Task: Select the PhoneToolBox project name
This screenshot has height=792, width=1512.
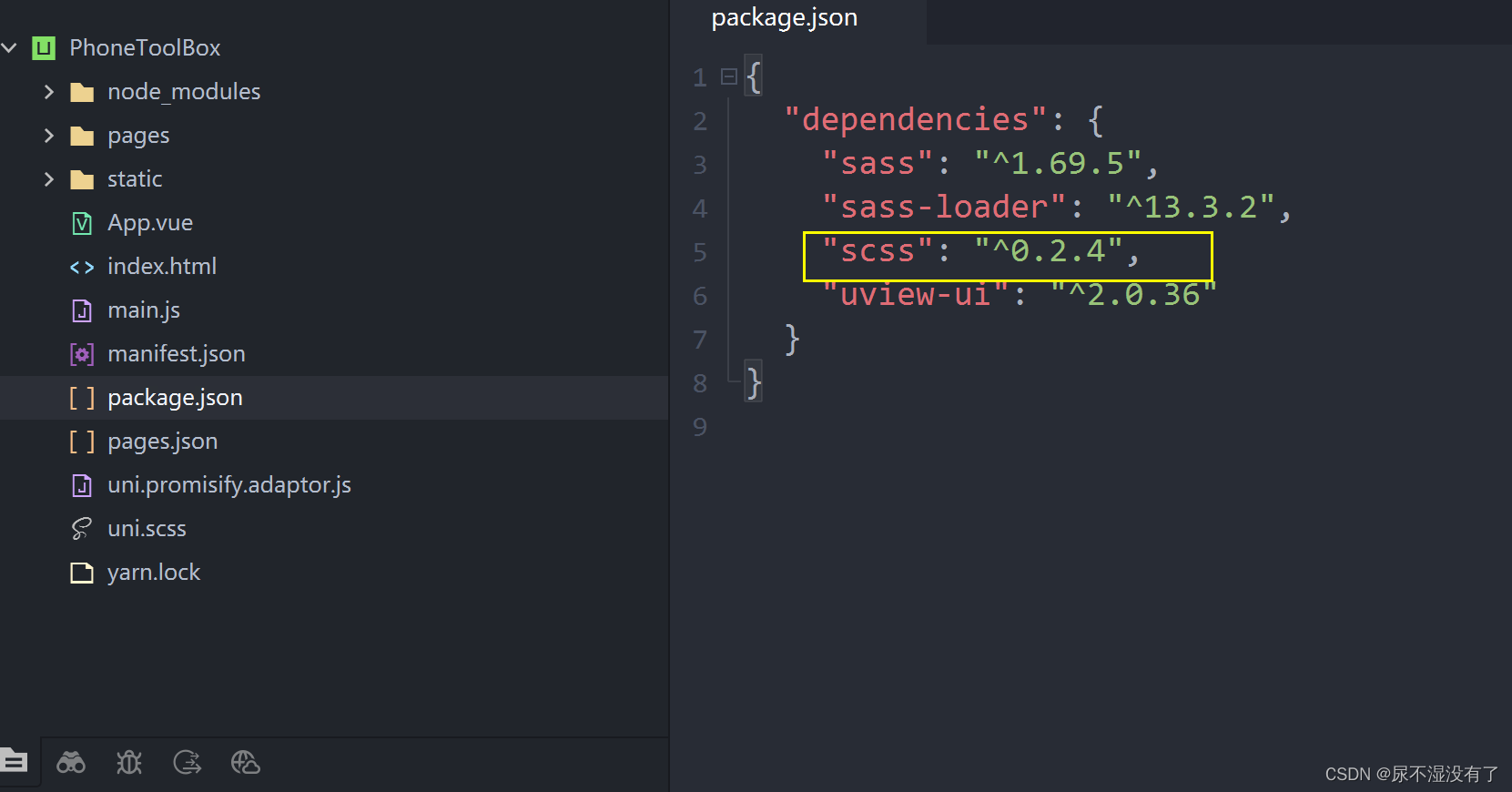Action: coord(145,48)
